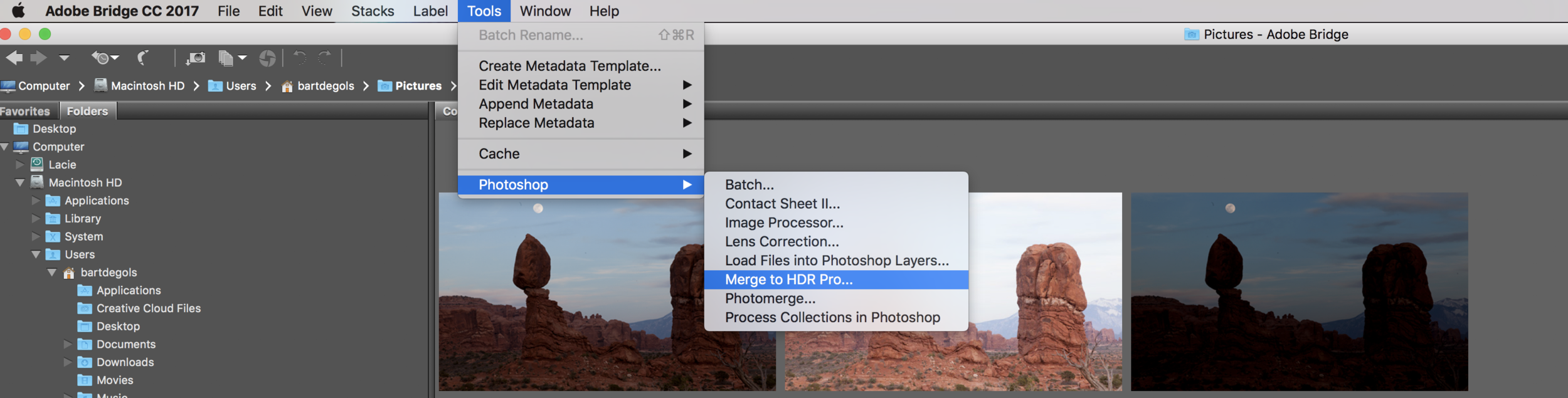Choose Image Processor...
Image resolution: width=1568 pixels, height=398 pixels.
coord(836,223)
